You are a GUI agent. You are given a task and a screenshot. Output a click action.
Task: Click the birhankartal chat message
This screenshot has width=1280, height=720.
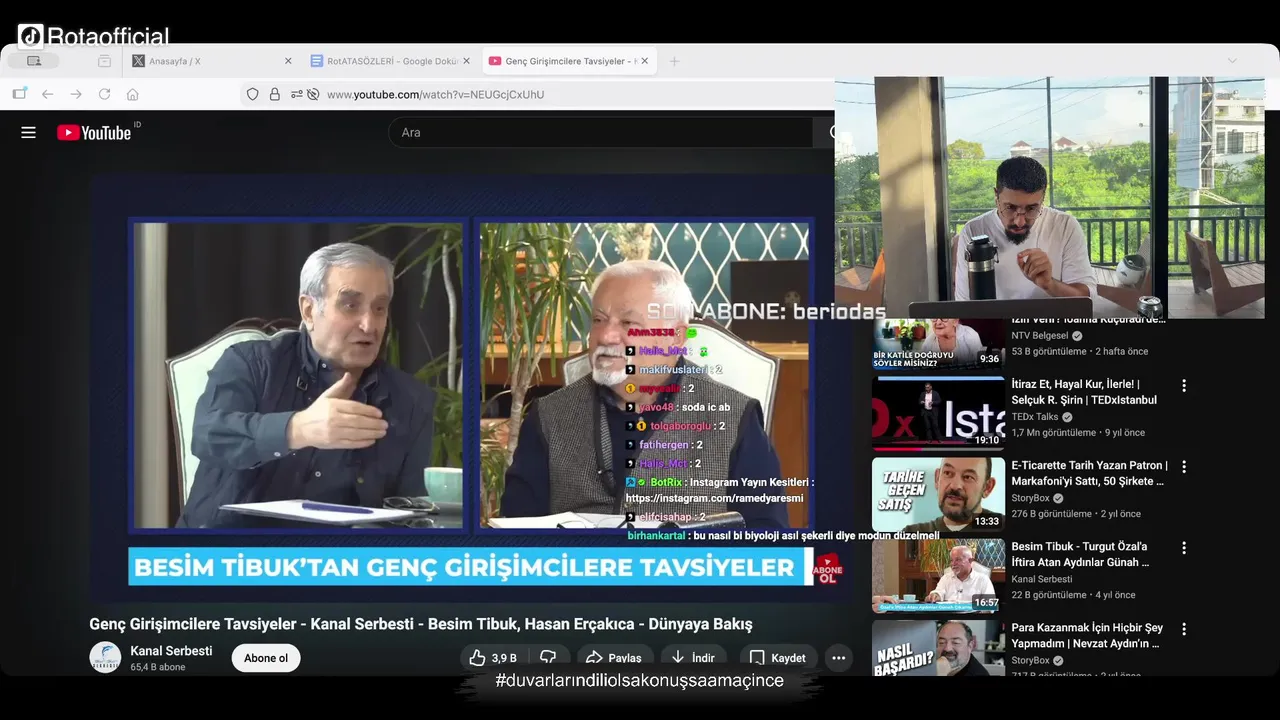point(783,536)
